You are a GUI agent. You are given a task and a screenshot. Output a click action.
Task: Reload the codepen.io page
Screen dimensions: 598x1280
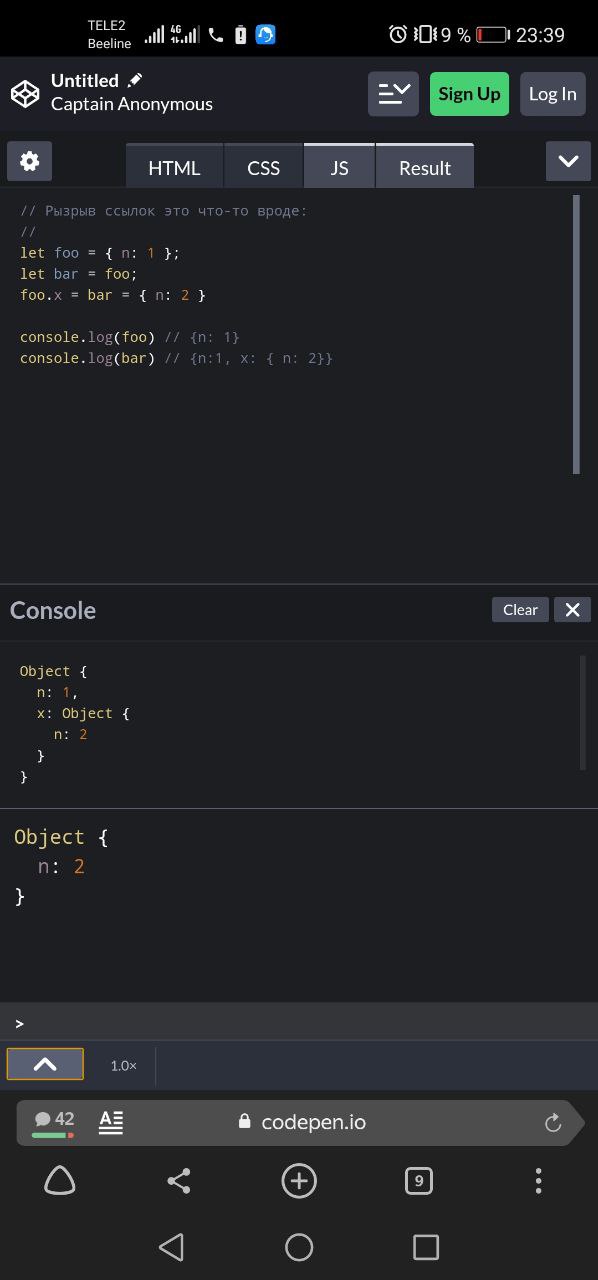(552, 1123)
